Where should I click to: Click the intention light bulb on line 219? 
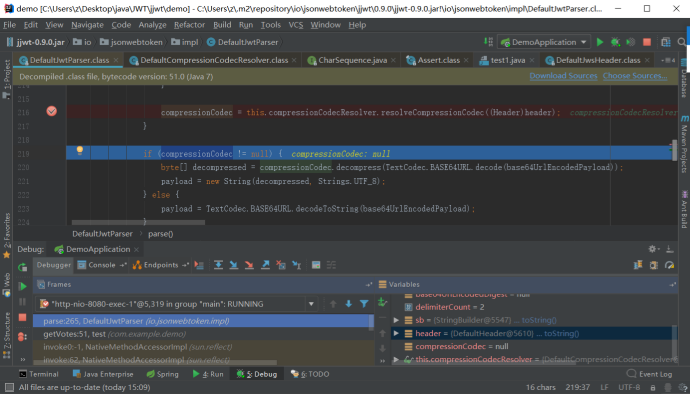[x=80, y=150]
